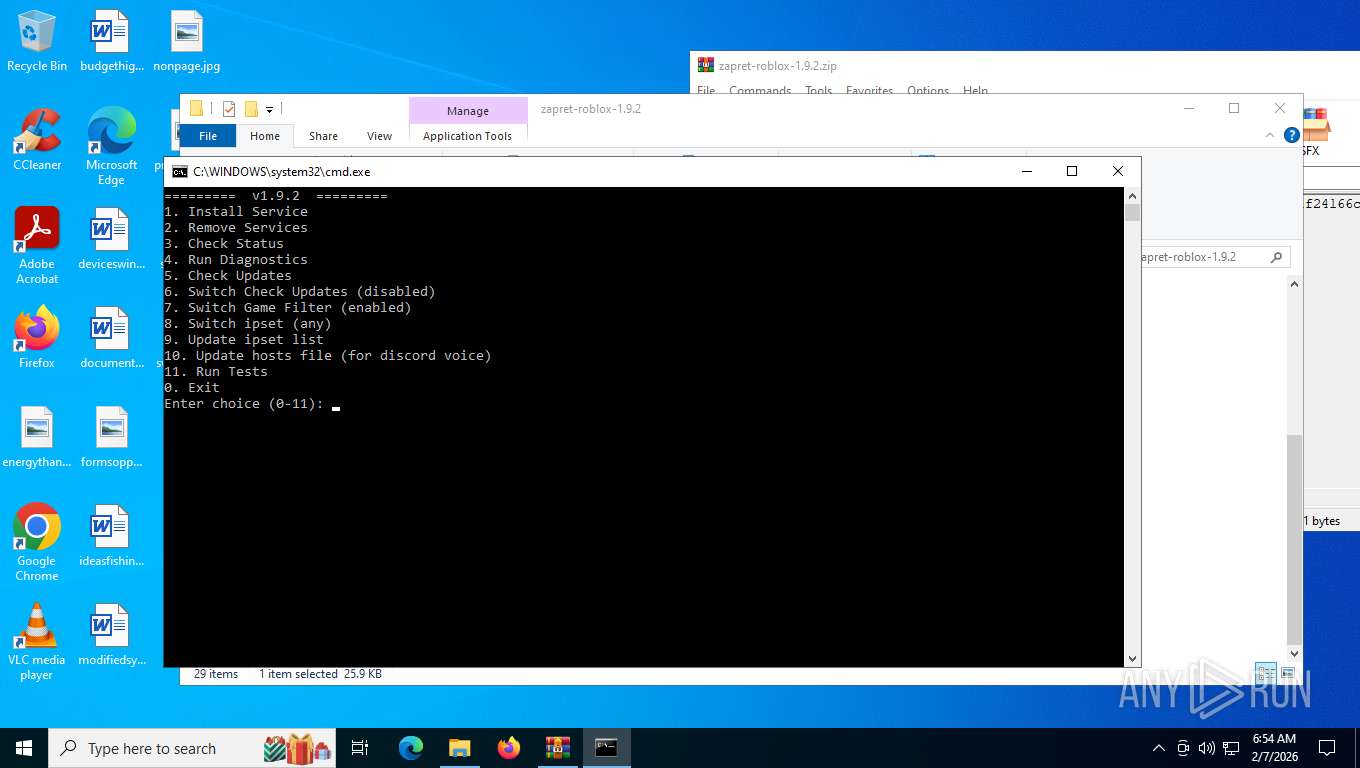
Task: Click '29 items' in Explorer status bar
Action: [216, 674]
